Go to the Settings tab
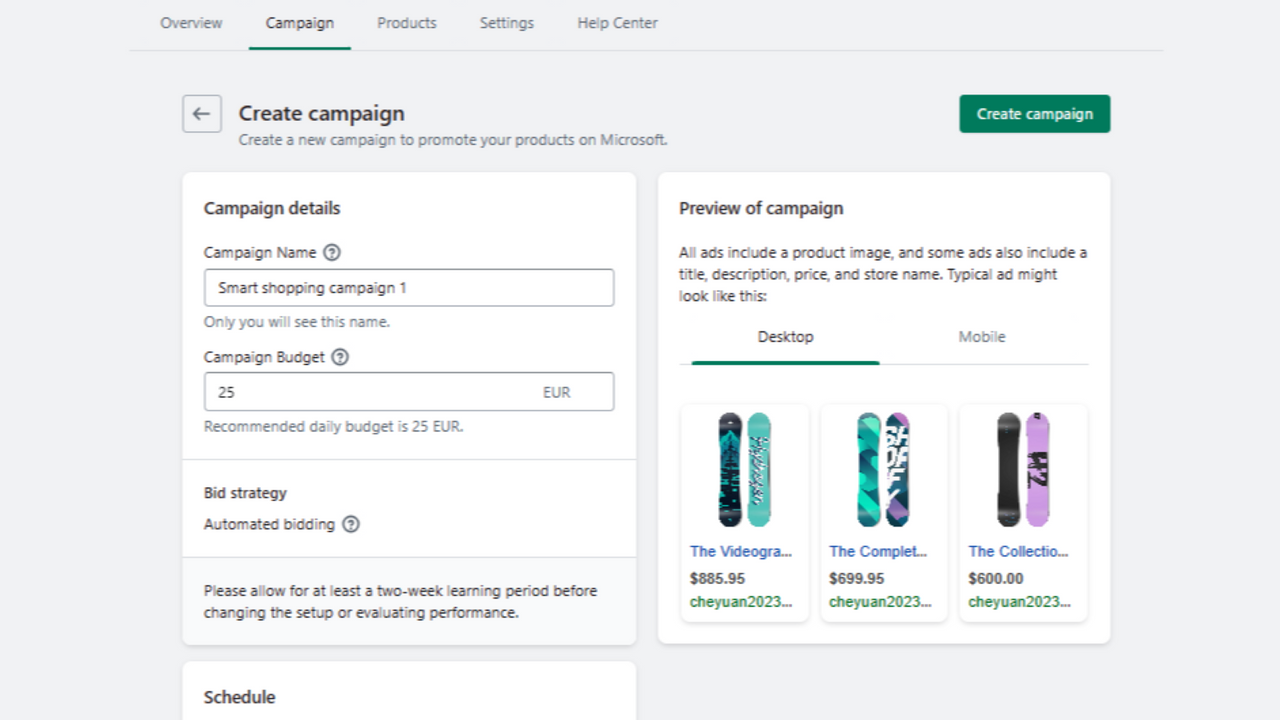Viewport: 1280px width, 720px height. (x=506, y=22)
